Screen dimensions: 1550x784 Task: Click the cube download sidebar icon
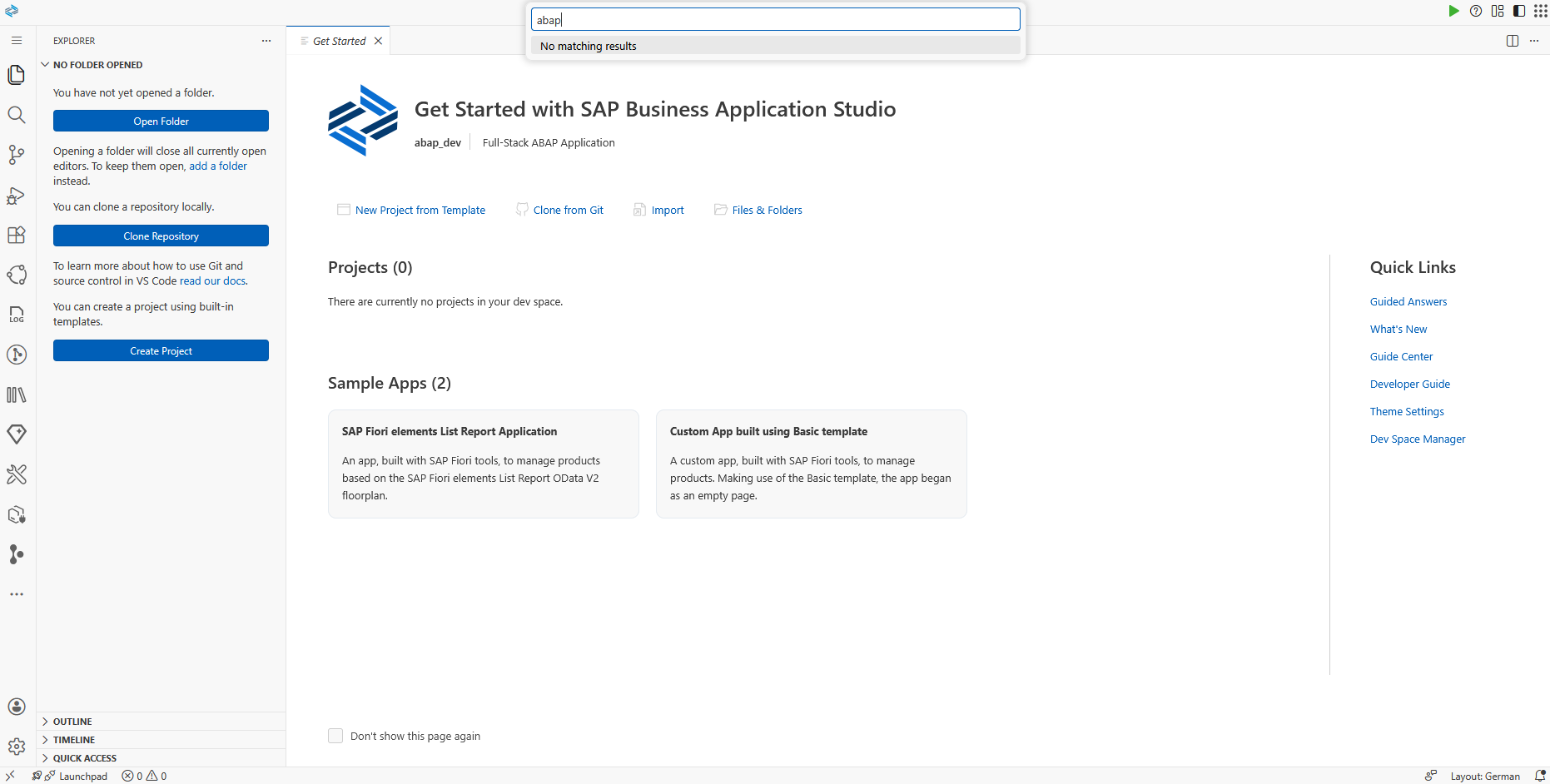17,514
